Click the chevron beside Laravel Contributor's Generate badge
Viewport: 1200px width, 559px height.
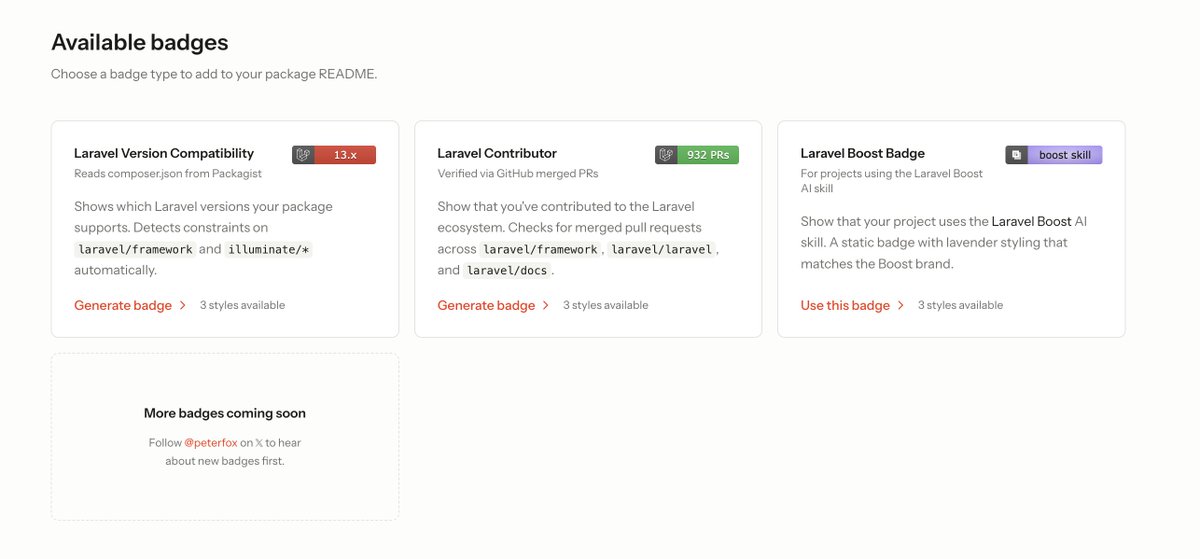click(546, 305)
